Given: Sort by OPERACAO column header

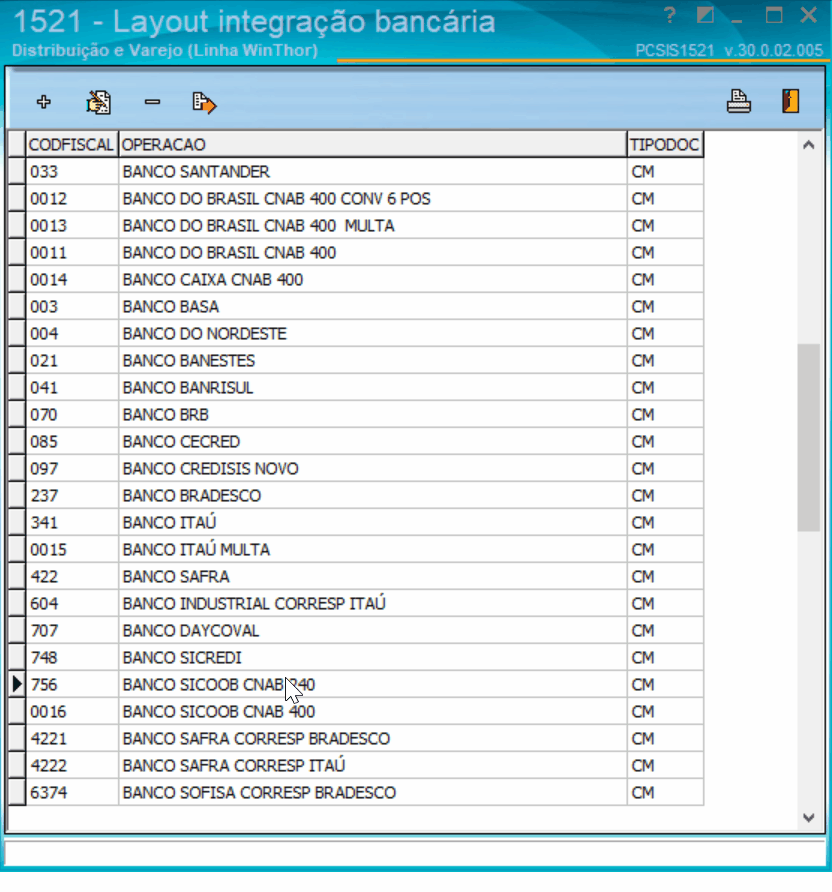Looking at the screenshot, I should pos(372,144).
